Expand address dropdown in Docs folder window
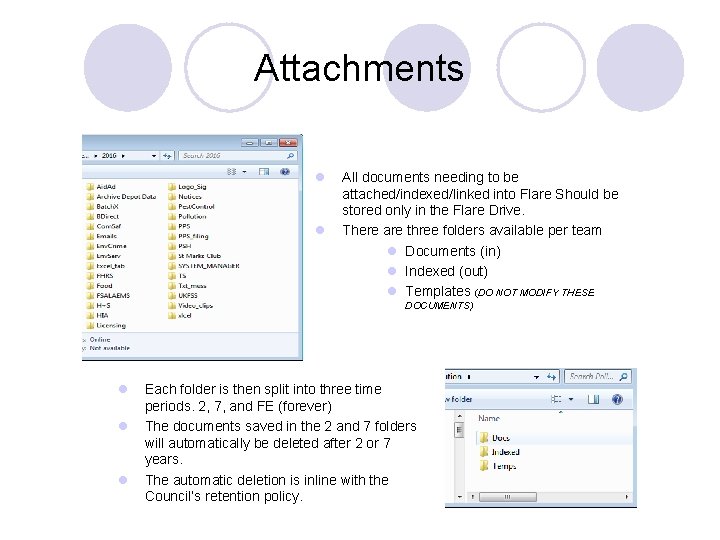The width and height of the screenshot is (720, 540). (536, 377)
